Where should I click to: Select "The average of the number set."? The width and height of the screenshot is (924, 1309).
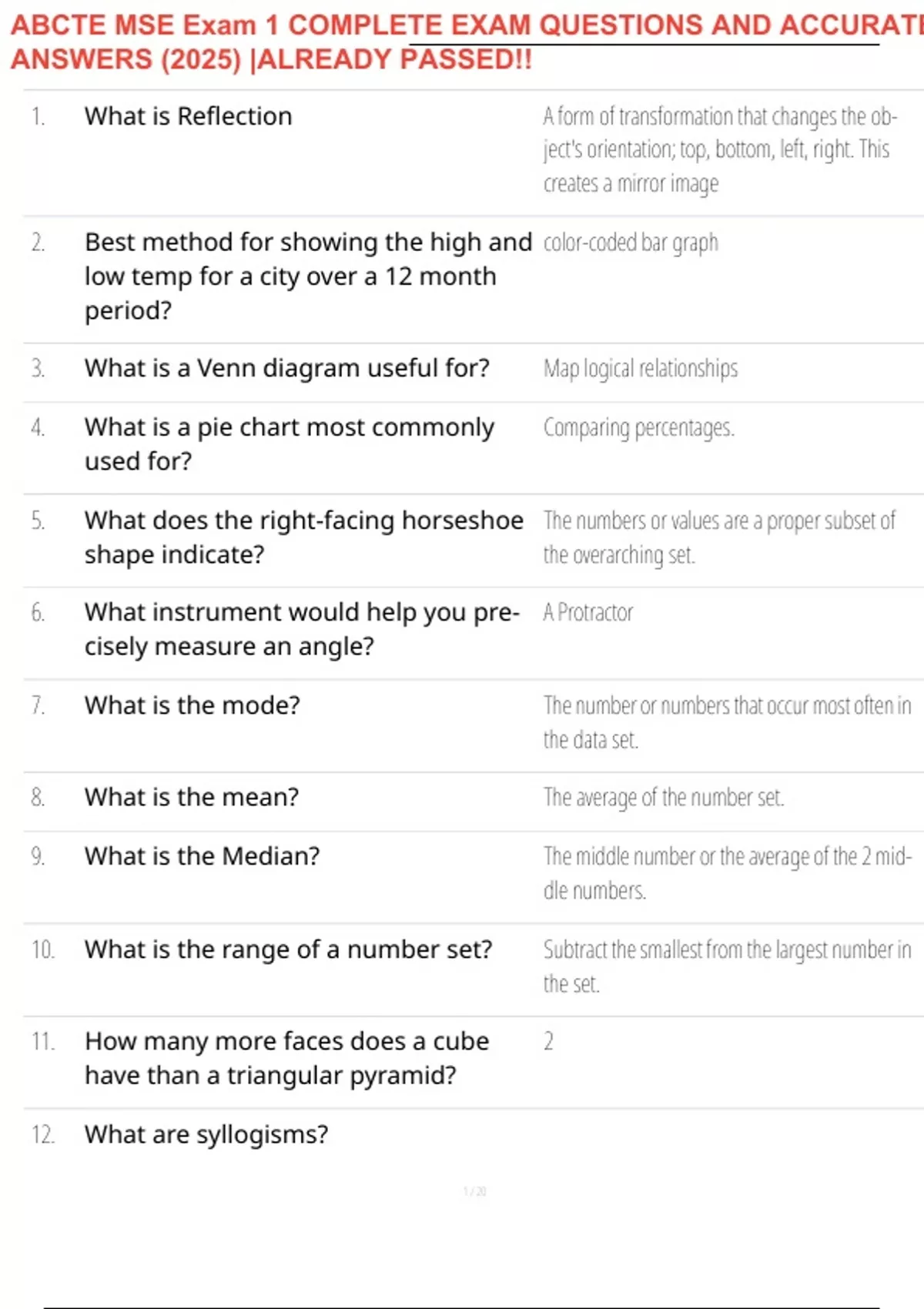pyautogui.click(x=663, y=797)
